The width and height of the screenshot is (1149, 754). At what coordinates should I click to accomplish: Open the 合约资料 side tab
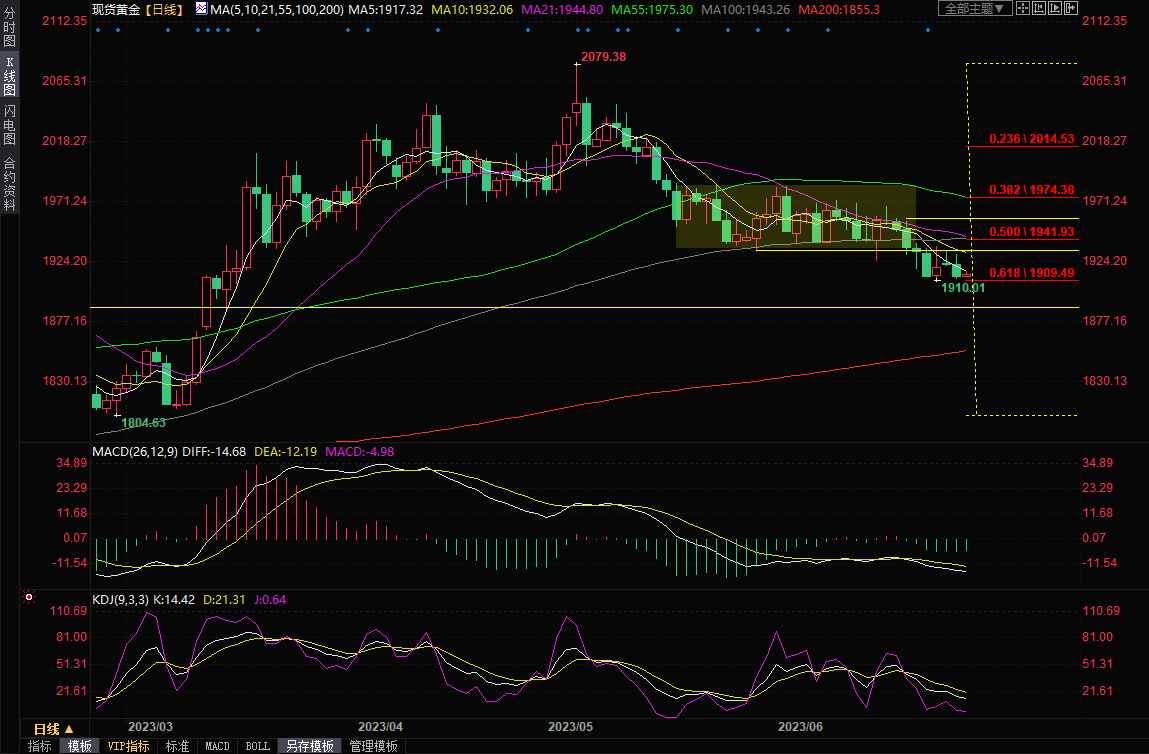pyautogui.click(x=9, y=183)
